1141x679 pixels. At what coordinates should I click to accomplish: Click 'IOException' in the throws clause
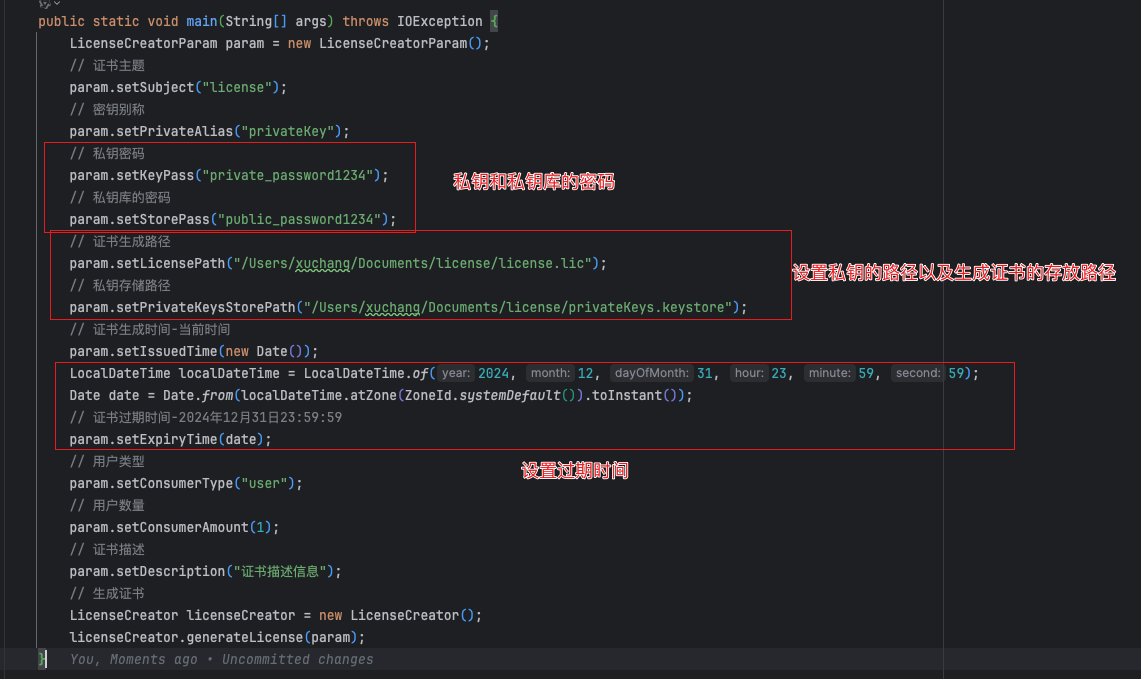tap(440, 21)
